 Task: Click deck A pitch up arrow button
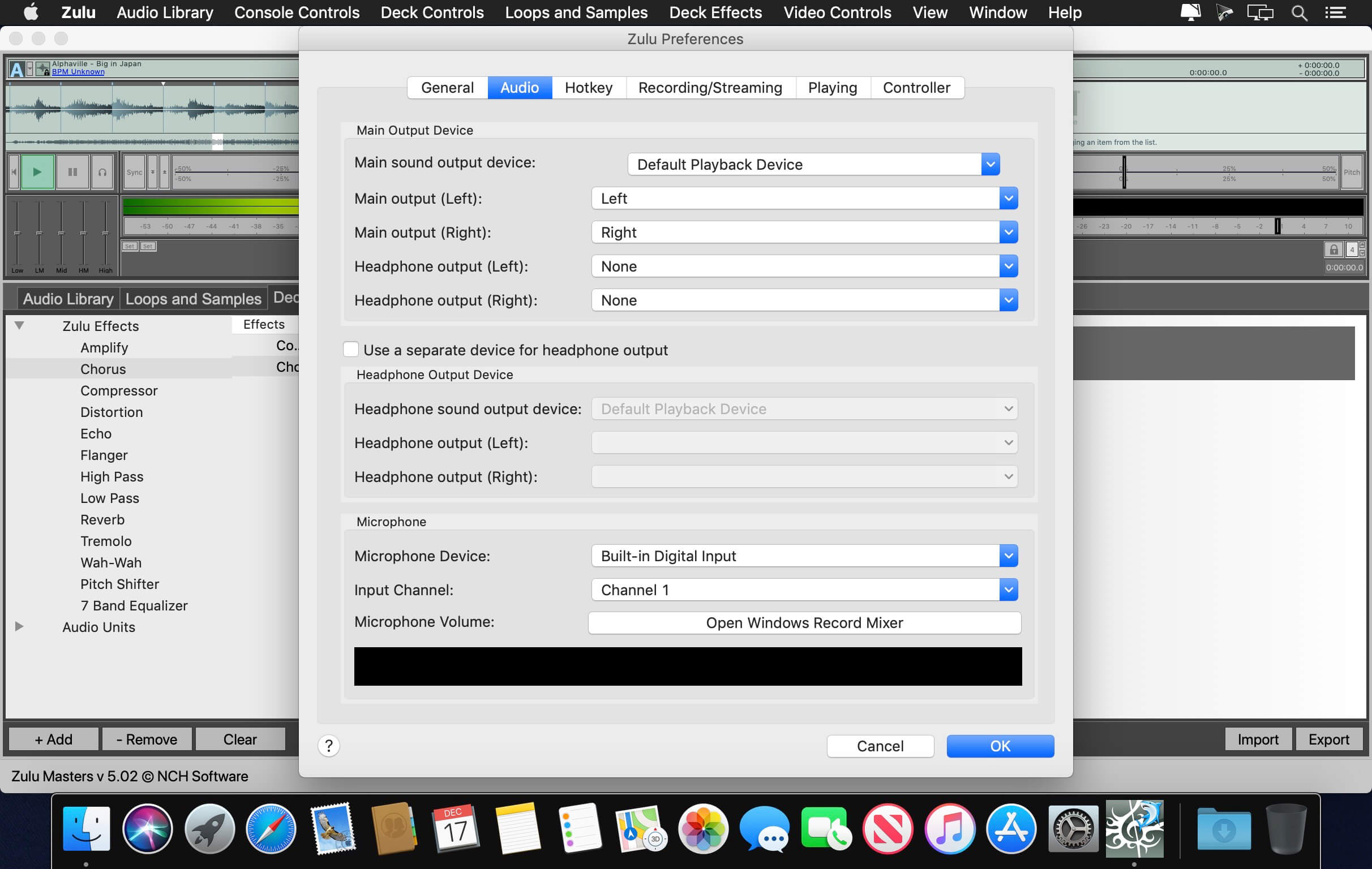pyautogui.click(x=164, y=171)
